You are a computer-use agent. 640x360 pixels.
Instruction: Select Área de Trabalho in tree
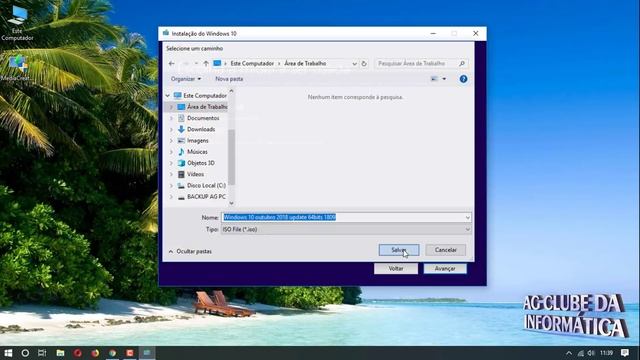pos(207,107)
